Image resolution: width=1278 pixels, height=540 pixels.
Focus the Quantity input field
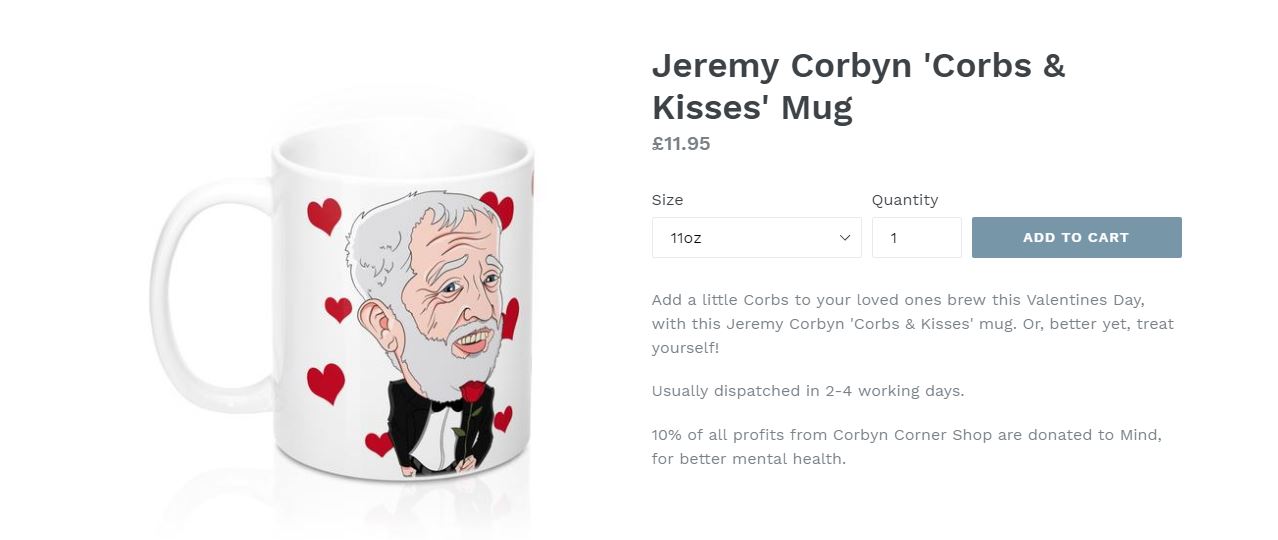(916, 238)
